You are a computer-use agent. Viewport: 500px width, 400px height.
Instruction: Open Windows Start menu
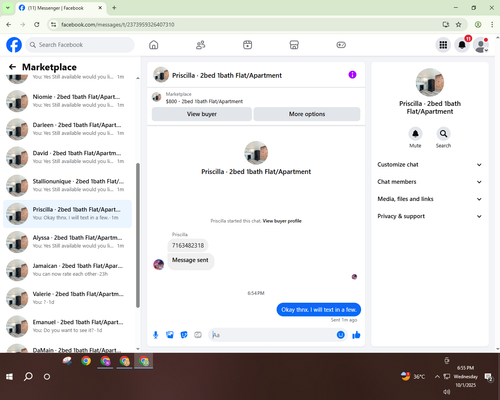pos(9,377)
